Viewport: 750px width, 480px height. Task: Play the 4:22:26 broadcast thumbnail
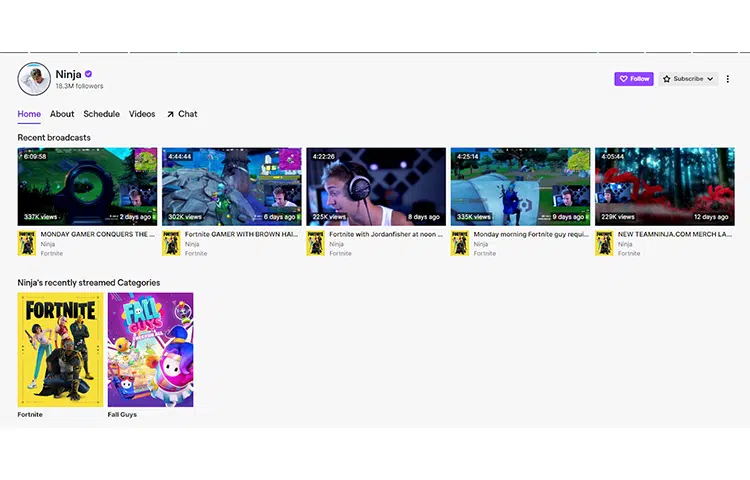coord(376,186)
